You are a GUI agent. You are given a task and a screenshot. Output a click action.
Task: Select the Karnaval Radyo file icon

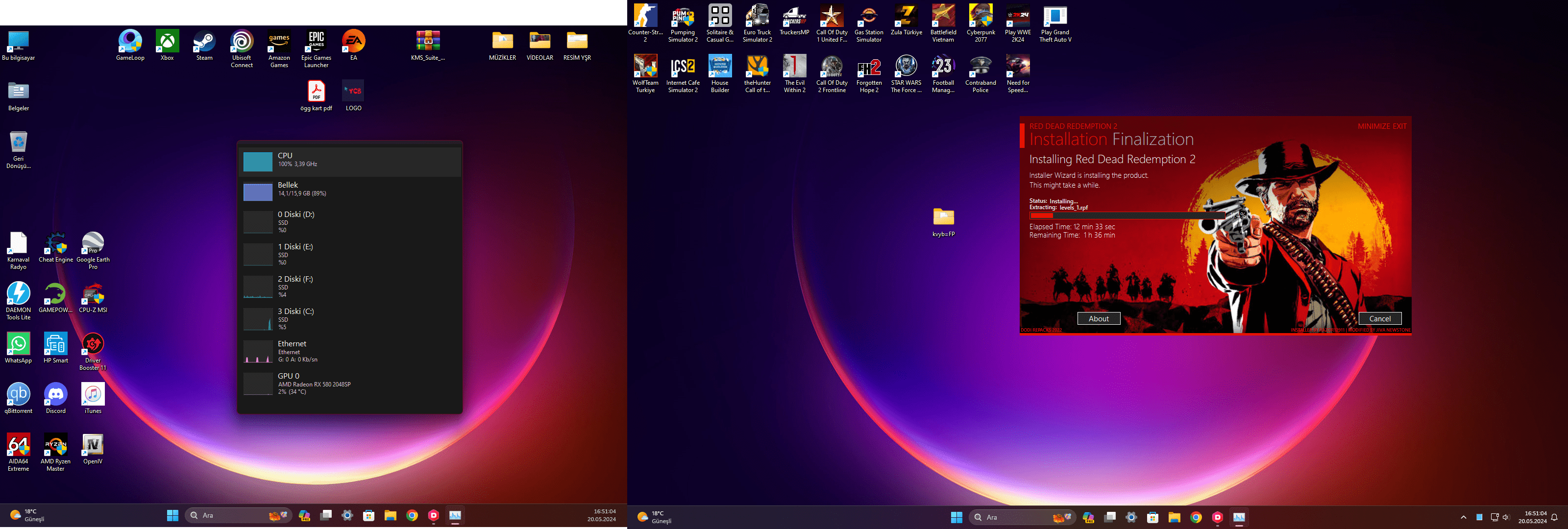(x=18, y=251)
